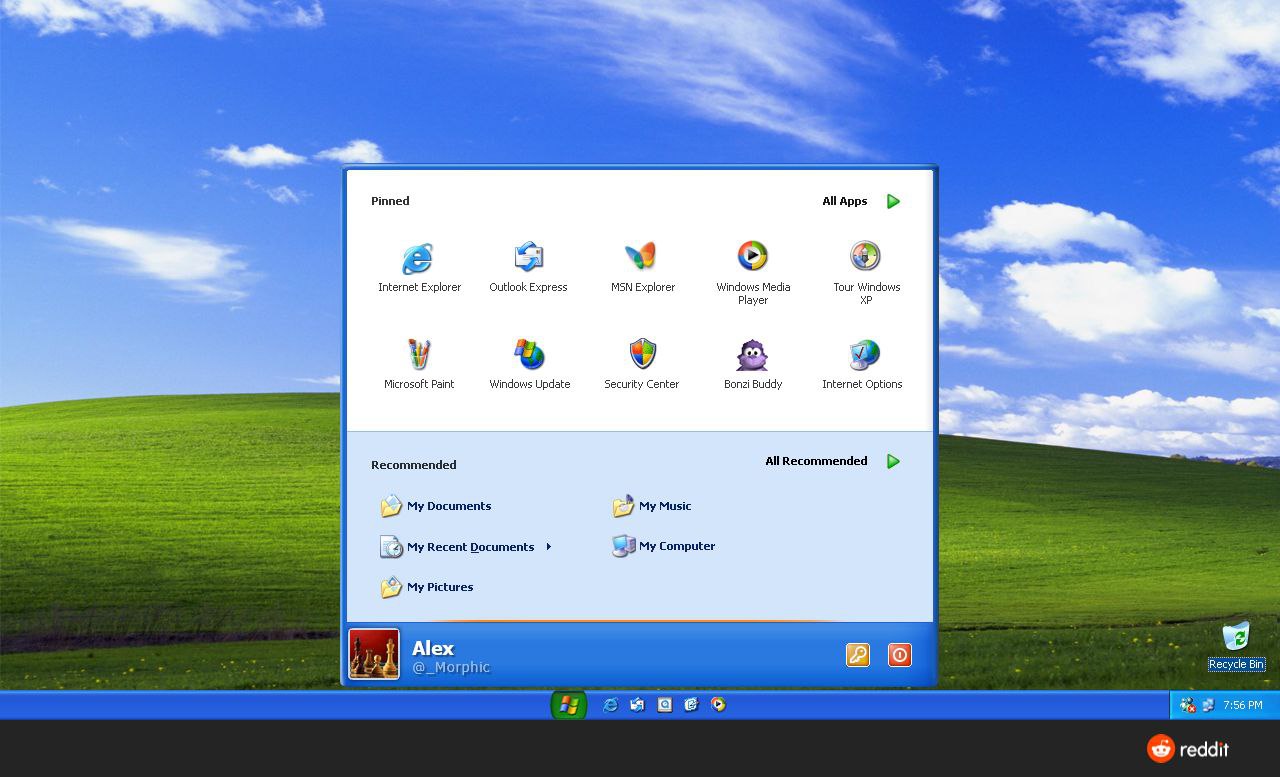
Task: Start the Tour Windows XP app
Action: [x=866, y=273]
